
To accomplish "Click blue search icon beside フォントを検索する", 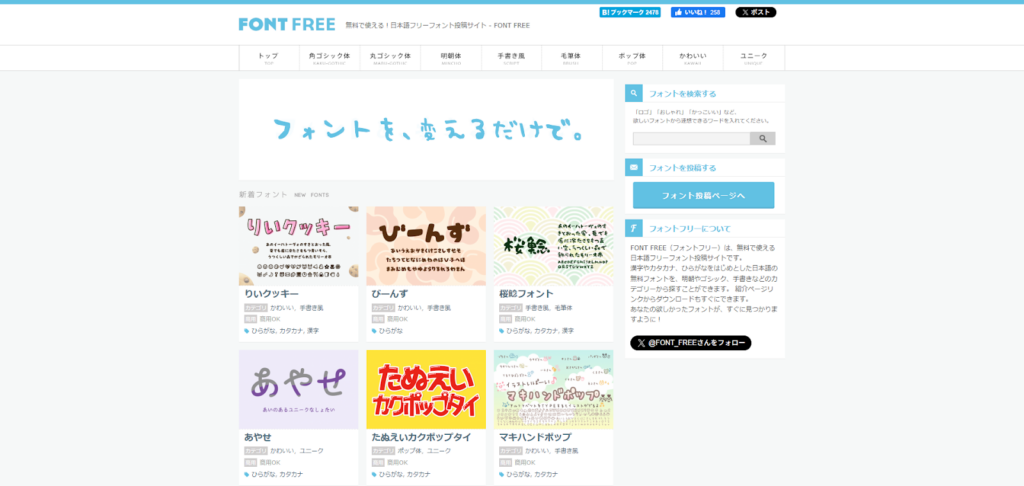I will coord(633,93).
